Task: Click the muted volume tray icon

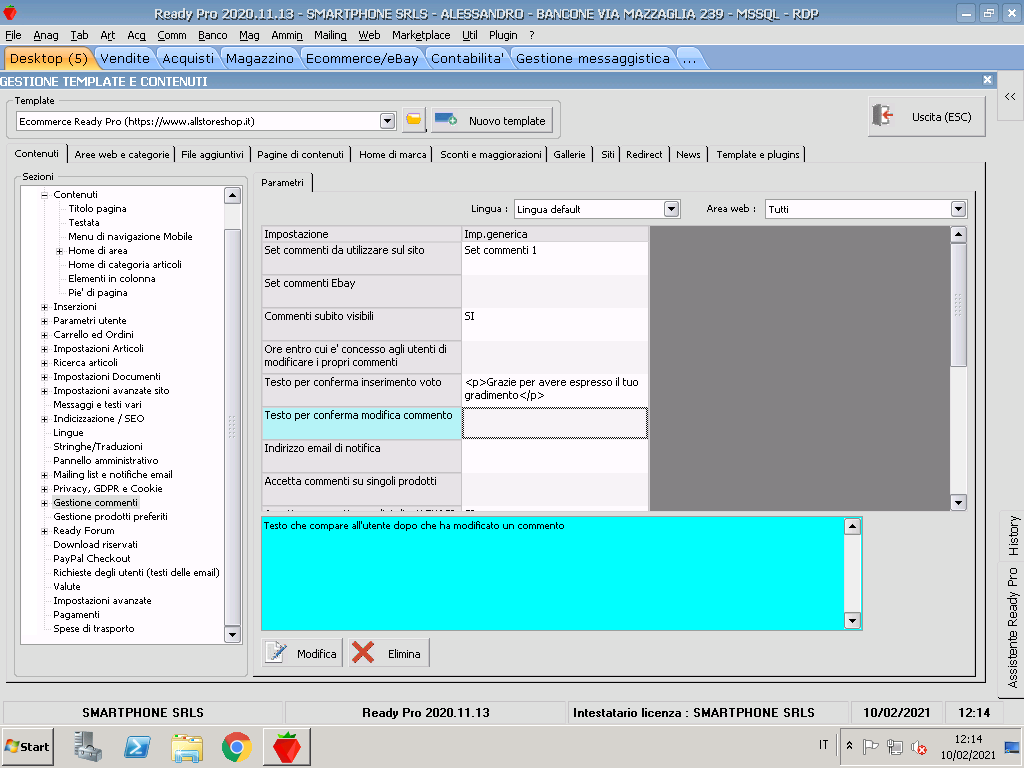Action: [x=919, y=746]
